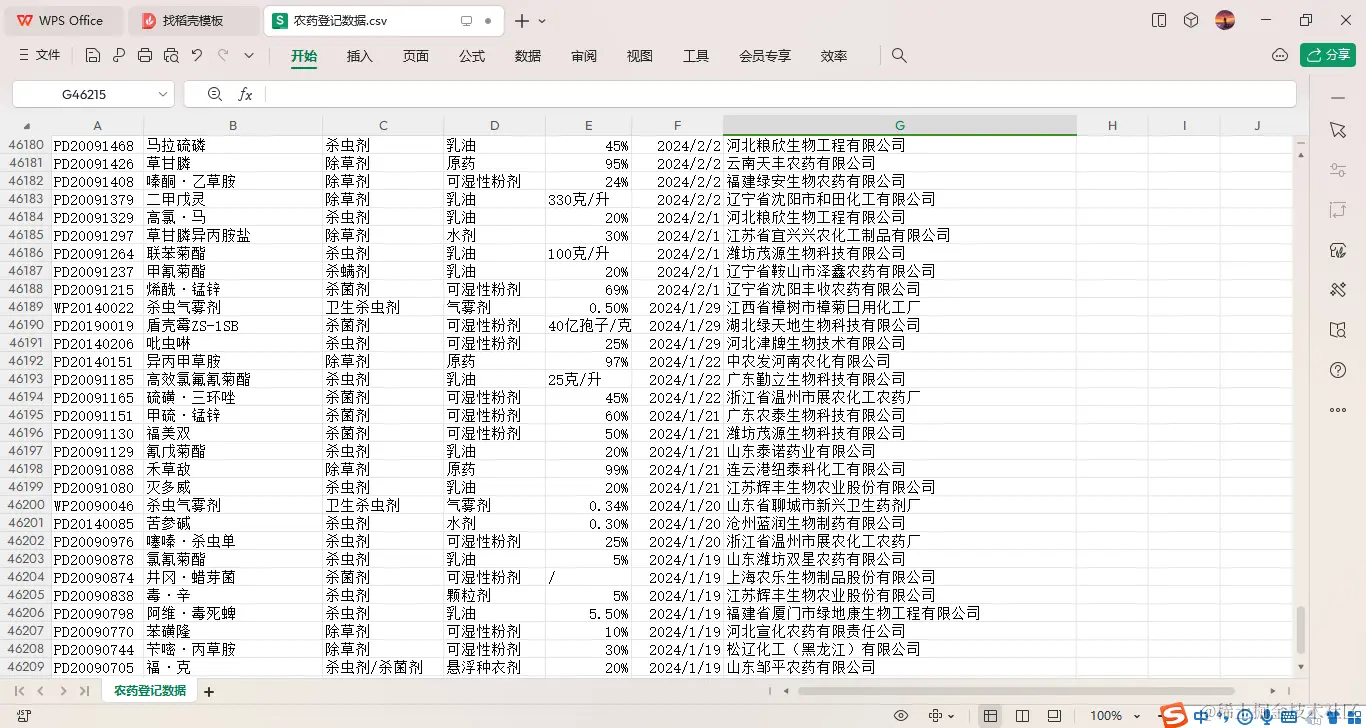Click the monitor display icon on the csv tab
Screen dimensions: 1366x728
point(466,21)
